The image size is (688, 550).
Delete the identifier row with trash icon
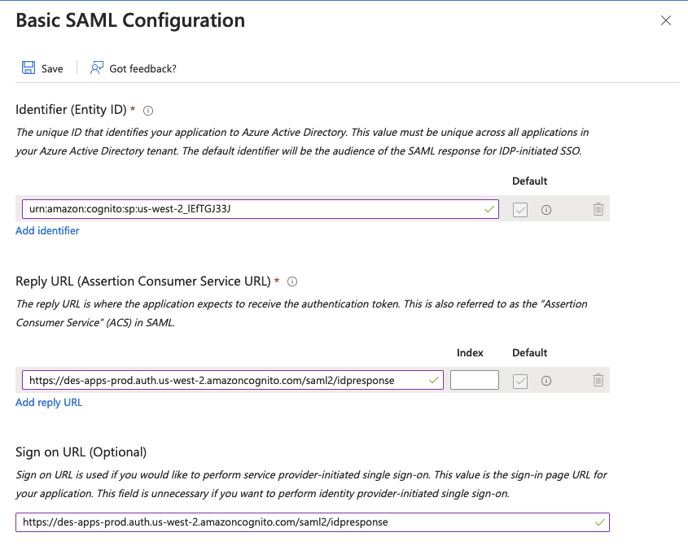pos(598,210)
